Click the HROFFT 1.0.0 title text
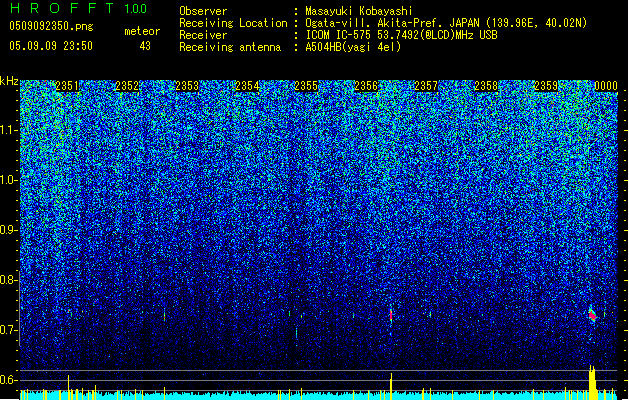The height and width of the screenshot is (400, 629). pyautogui.click(x=78, y=8)
